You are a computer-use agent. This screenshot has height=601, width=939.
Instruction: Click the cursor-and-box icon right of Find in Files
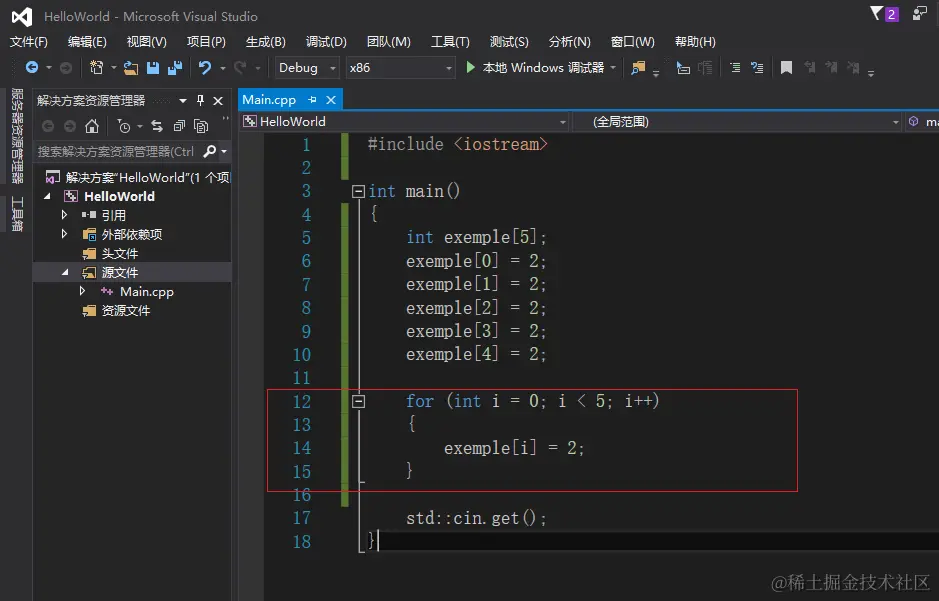[x=683, y=68]
